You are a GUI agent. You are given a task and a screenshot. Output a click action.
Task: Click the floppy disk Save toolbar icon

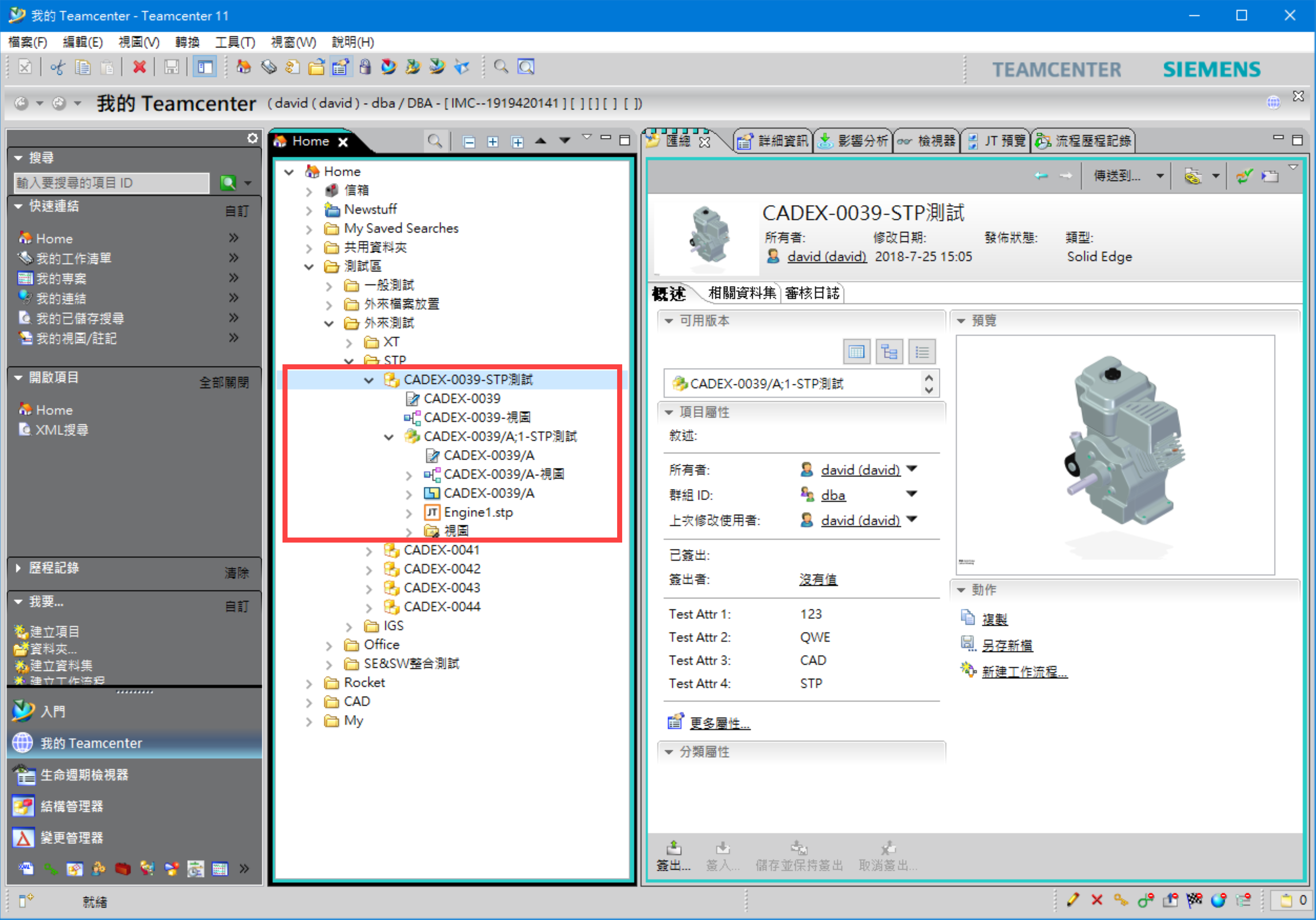point(172,68)
